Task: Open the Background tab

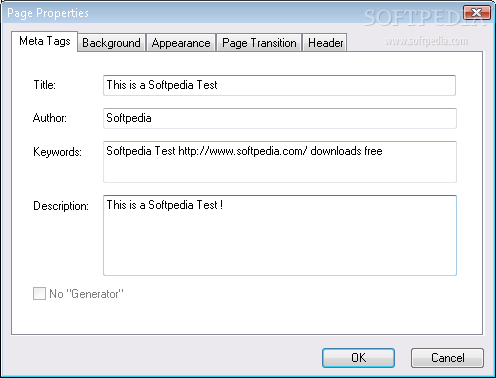Action: pyautogui.click(x=111, y=43)
